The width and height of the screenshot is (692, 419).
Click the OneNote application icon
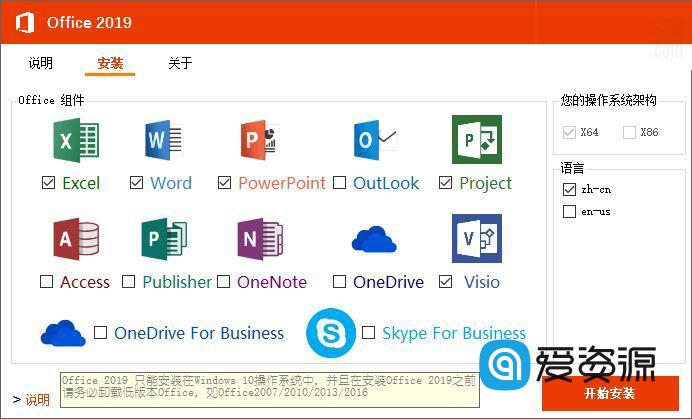[260, 239]
